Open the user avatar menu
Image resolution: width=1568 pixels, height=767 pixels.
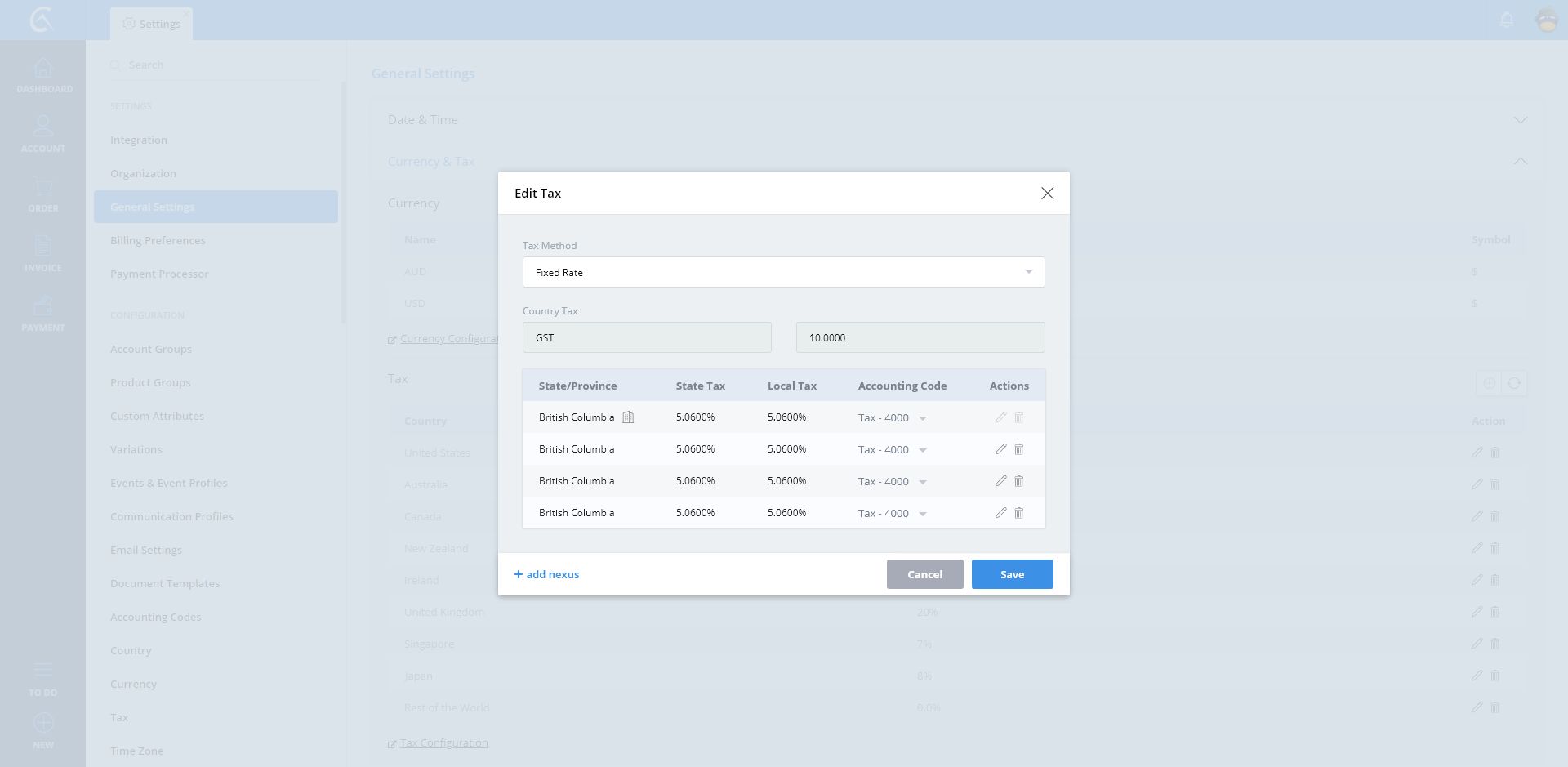[x=1547, y=20]
